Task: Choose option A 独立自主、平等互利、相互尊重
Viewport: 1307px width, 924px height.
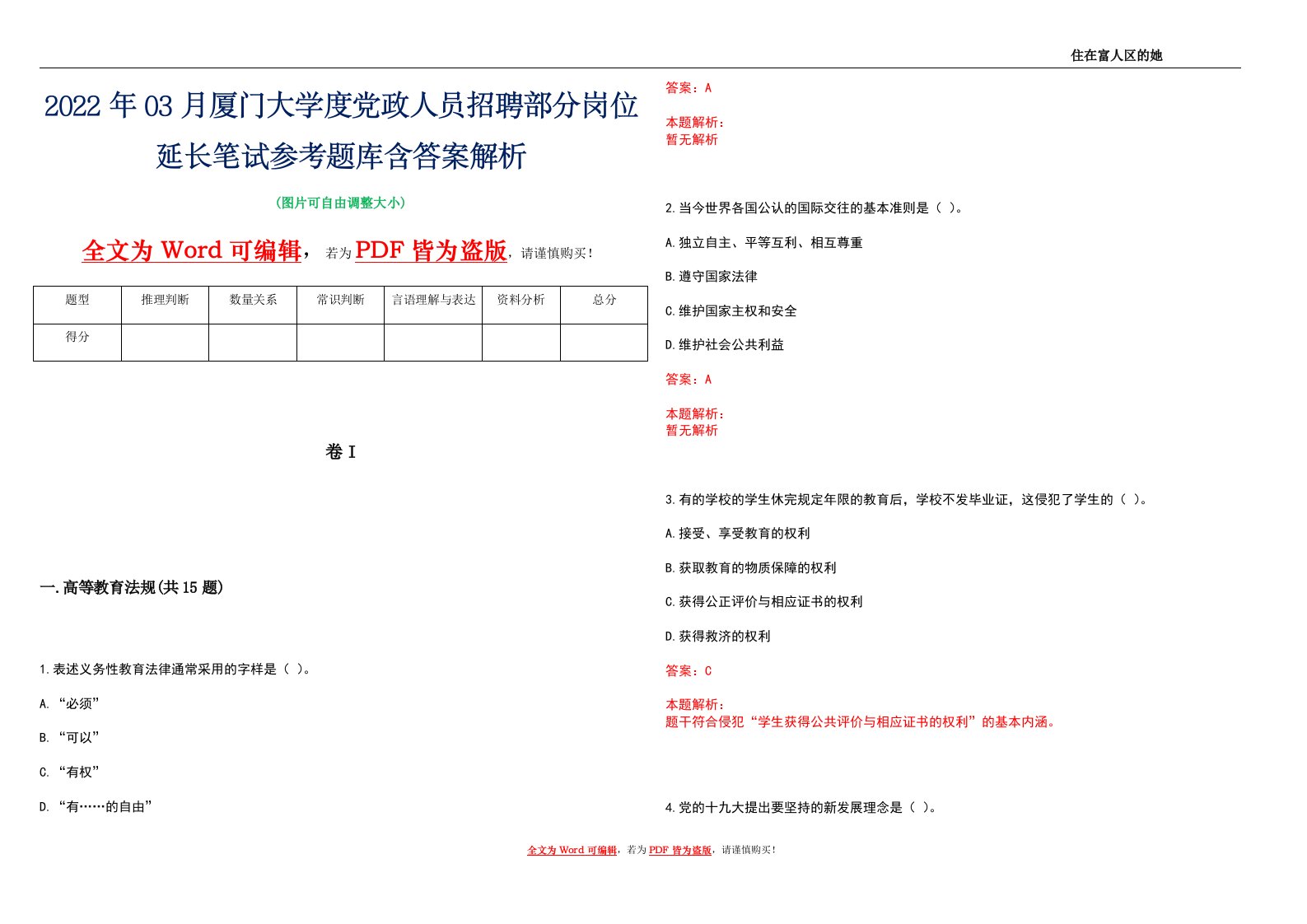Action: point(764,243)
